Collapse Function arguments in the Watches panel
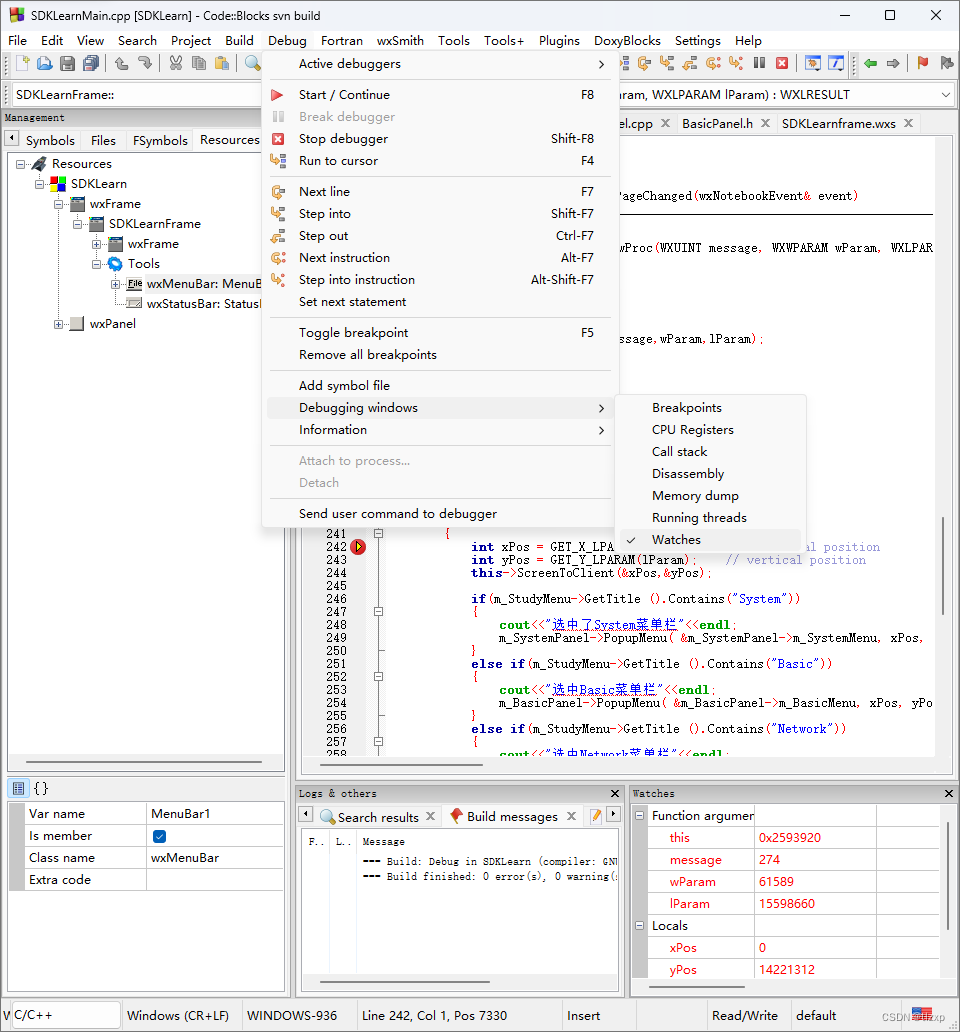960x1032 pixels. (x=638, y=815)
